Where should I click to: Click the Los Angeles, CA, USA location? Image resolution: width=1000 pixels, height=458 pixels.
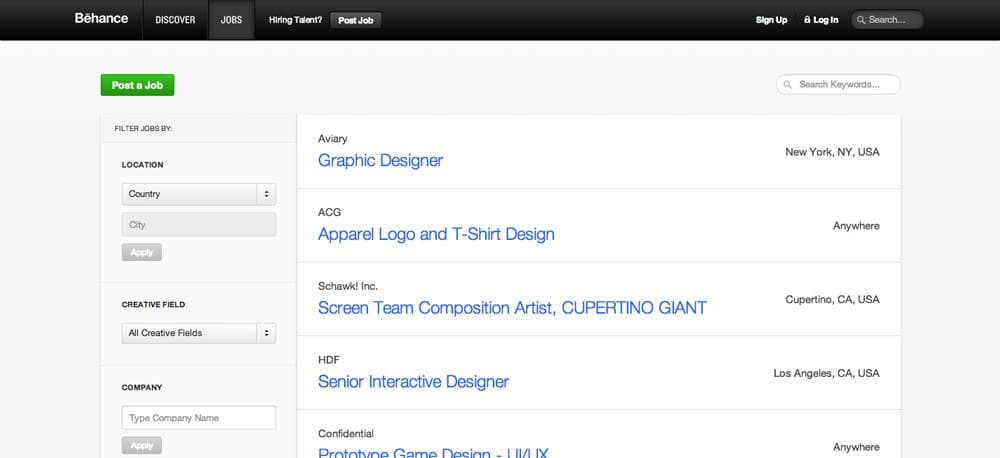click(827, 373)
